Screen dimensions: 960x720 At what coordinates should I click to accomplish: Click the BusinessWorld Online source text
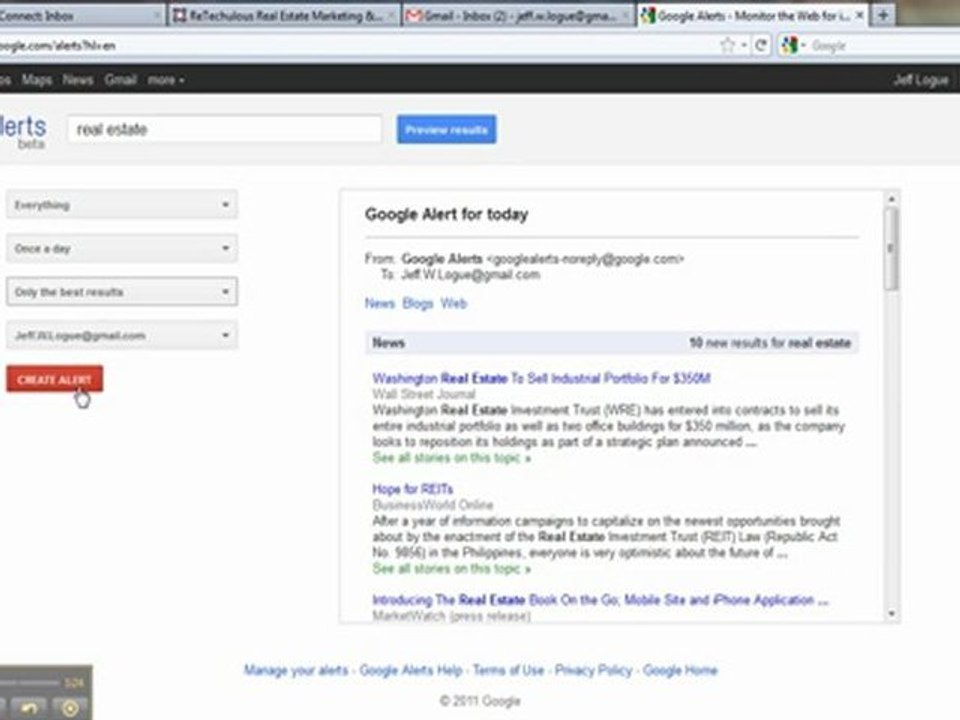(x=432, y=505)
